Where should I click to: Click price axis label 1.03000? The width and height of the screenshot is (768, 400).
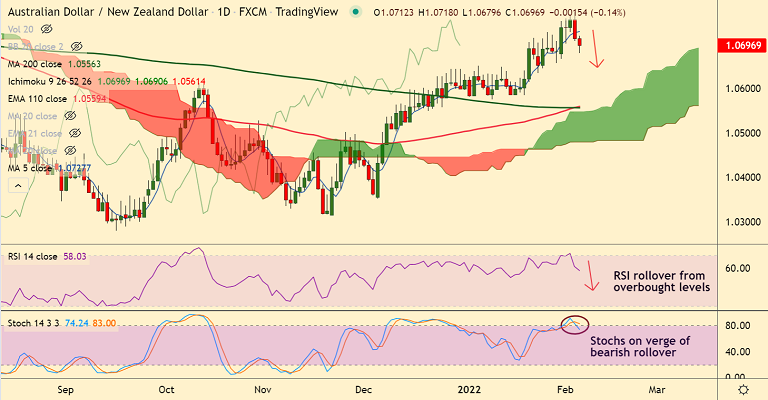coord(743,222)
